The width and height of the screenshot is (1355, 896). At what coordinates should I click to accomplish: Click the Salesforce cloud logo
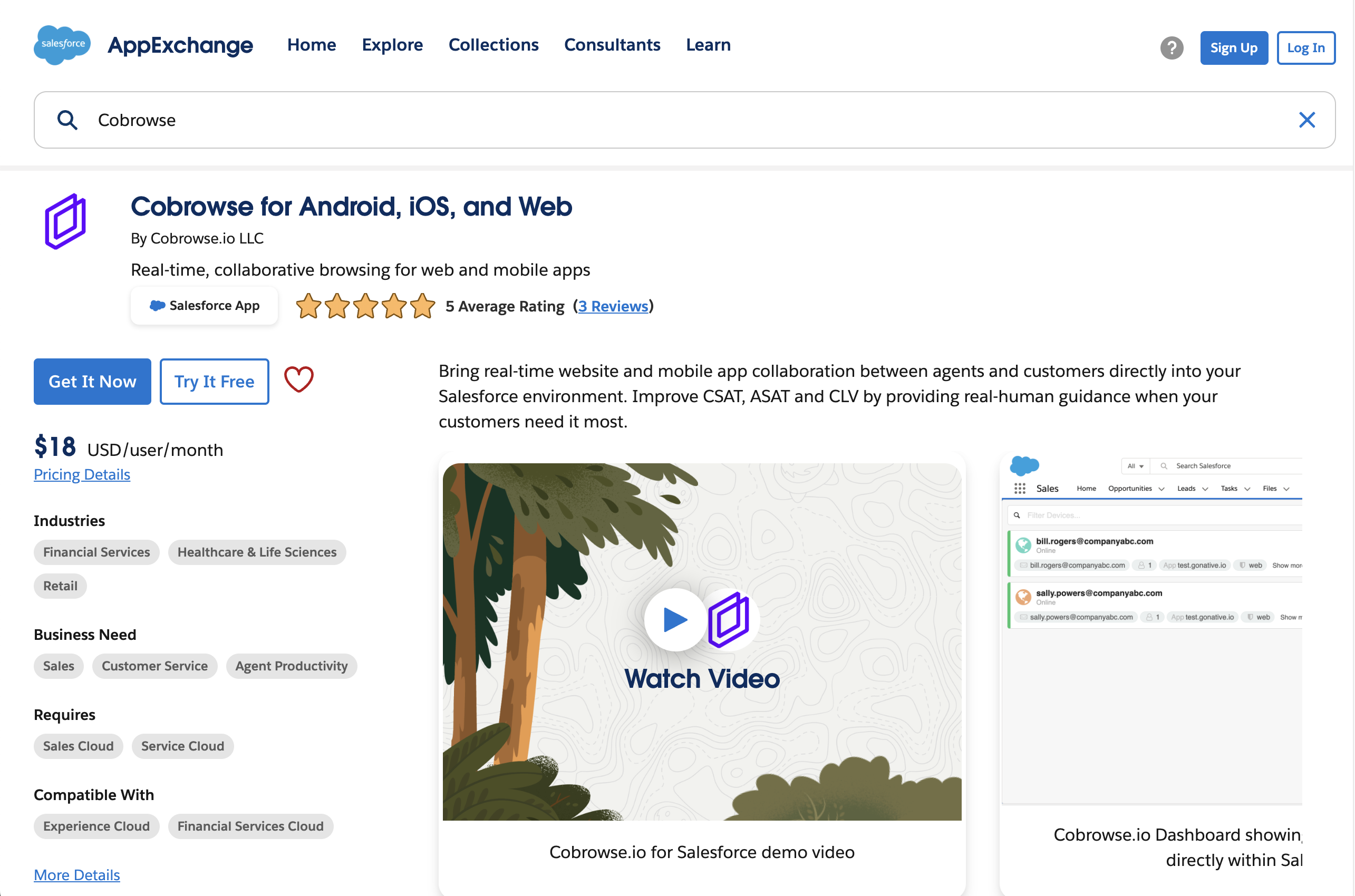coord(62,45)
